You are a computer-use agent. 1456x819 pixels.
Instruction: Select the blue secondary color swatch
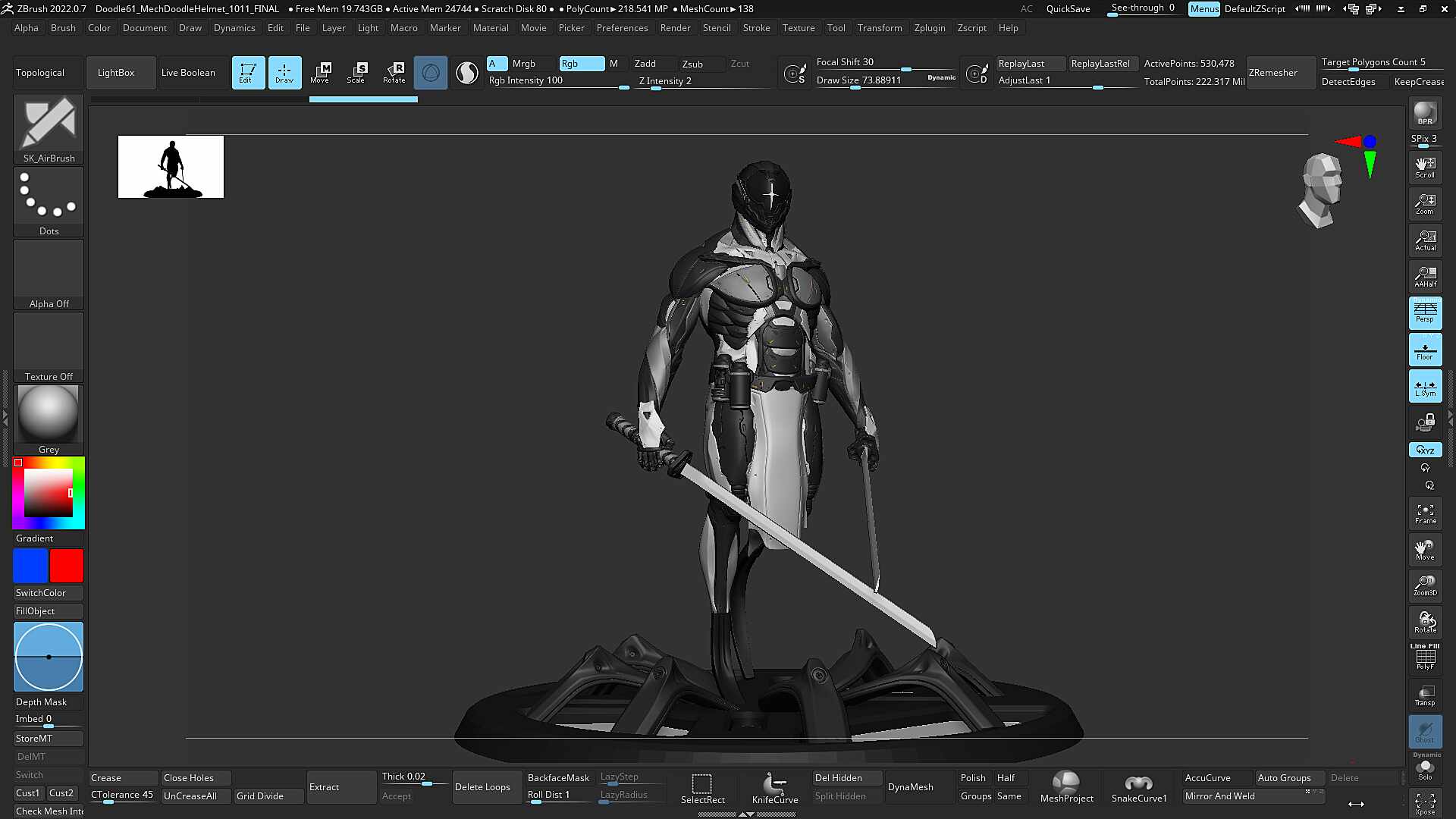(30, 566)
